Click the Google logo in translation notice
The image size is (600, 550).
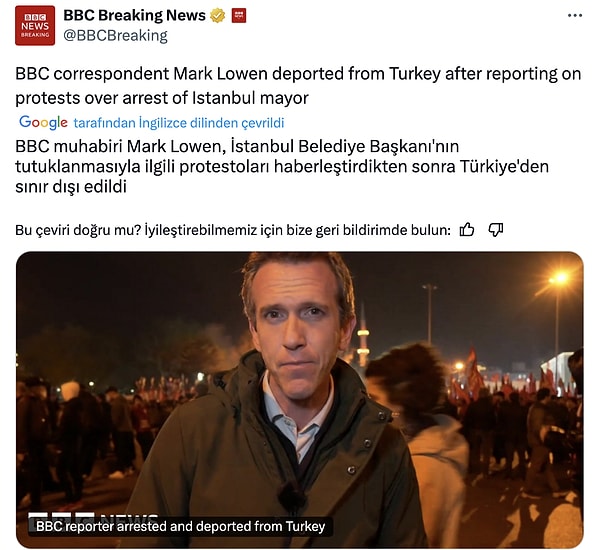[43, 122]
